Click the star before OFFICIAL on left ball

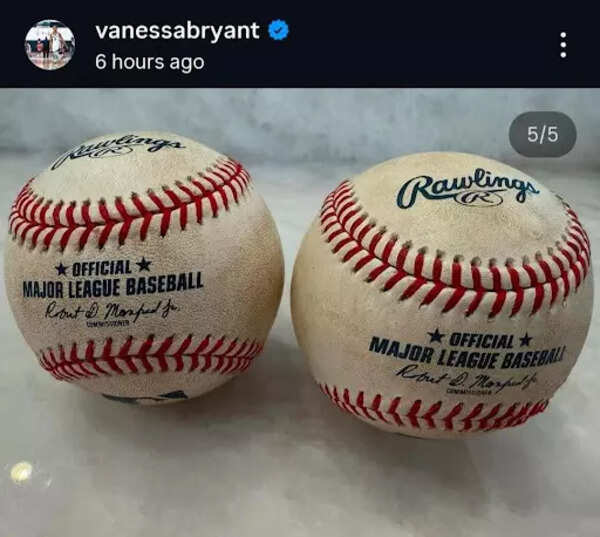pos(61,269)
